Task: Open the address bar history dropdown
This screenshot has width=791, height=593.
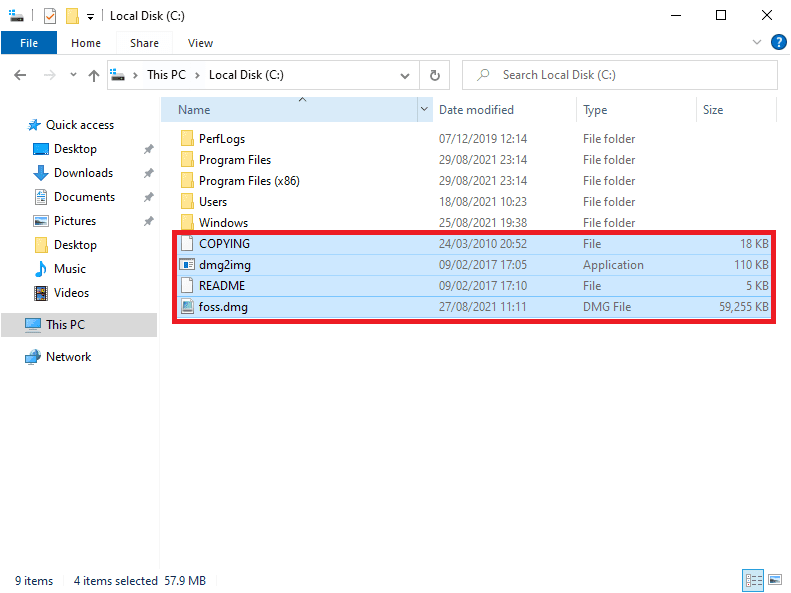Action: 405,76
